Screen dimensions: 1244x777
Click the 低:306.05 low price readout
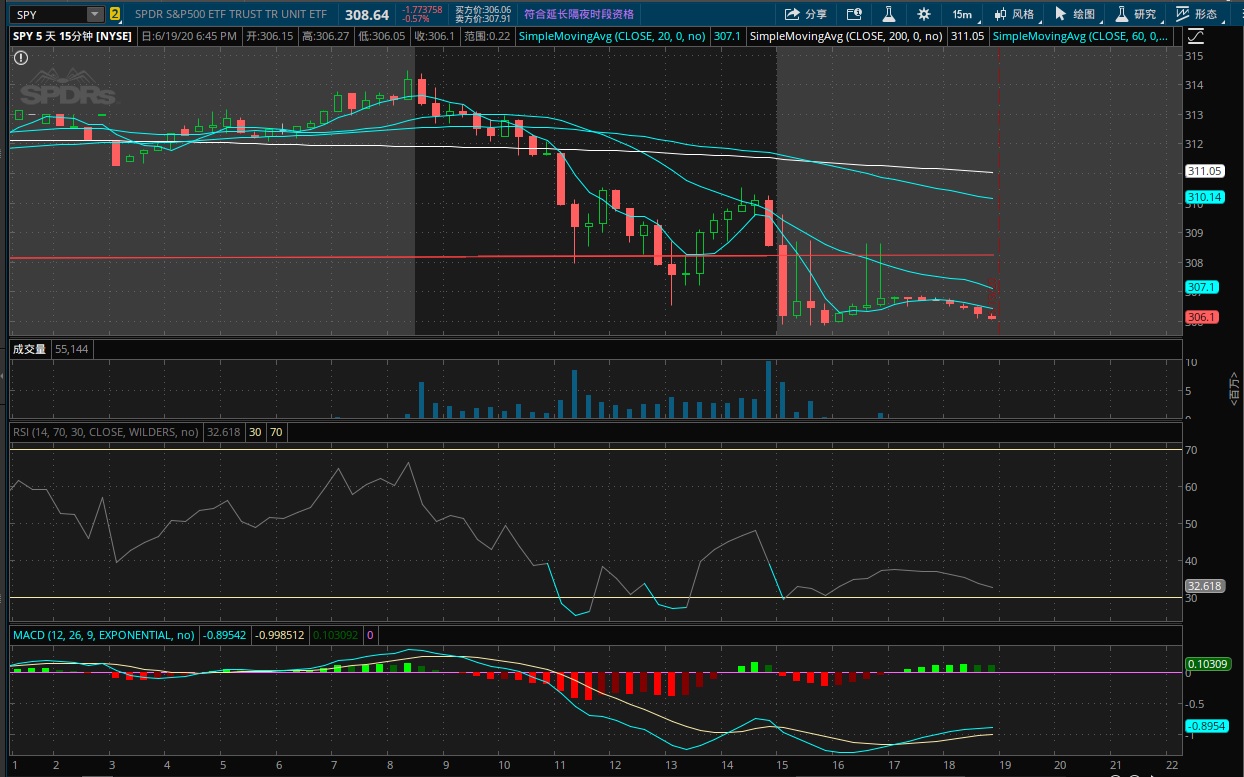click(382, 36)
